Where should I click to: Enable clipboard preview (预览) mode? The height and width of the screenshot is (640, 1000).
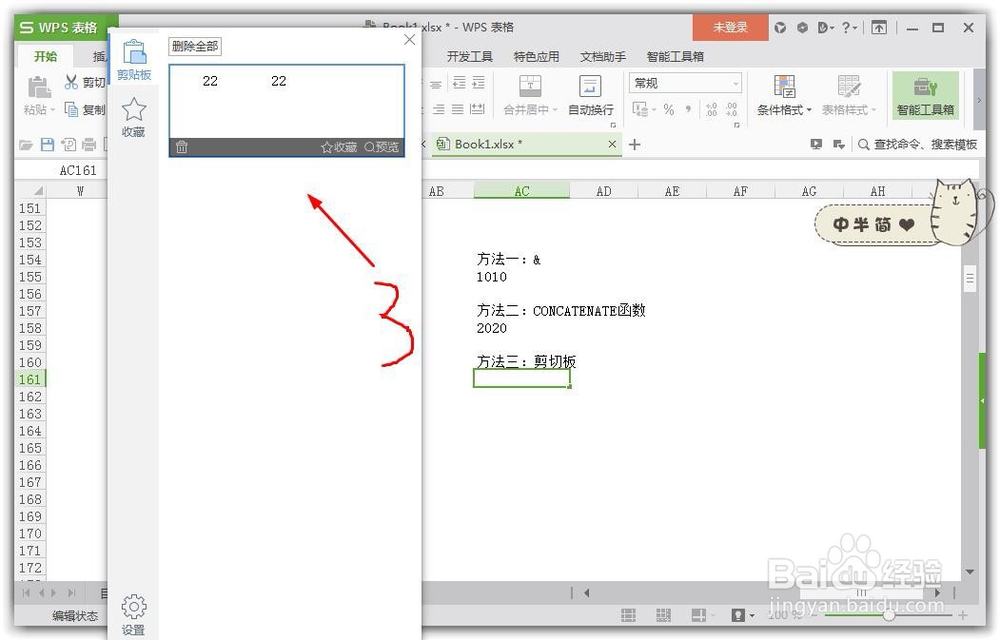[381, 146]
